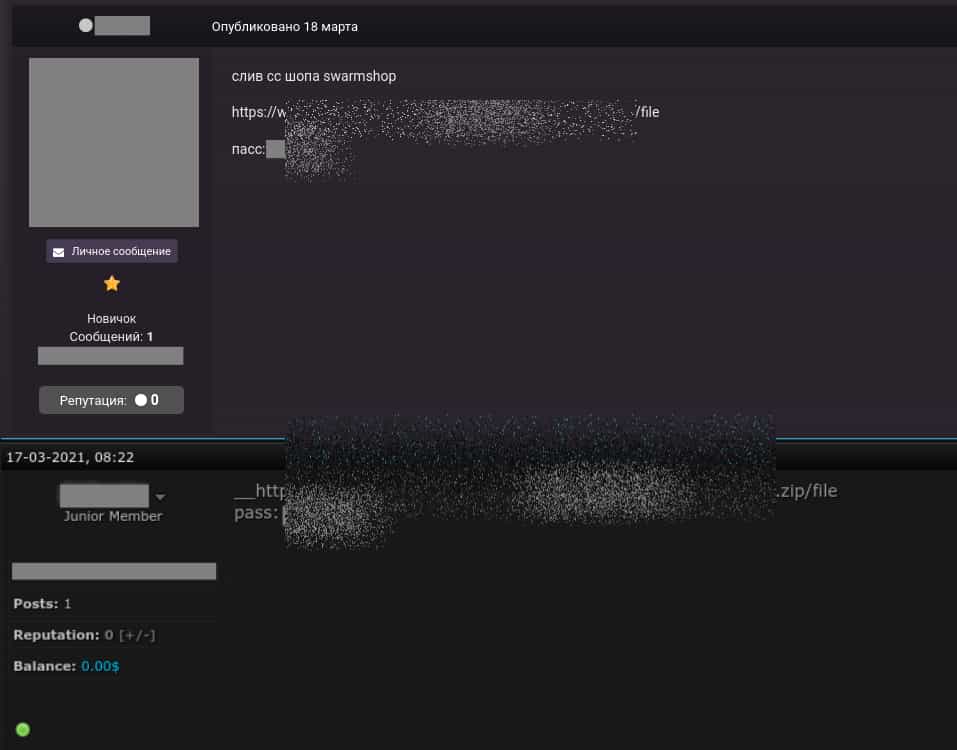Viewport: 957px width, 750px height.
Task: Open the https link ending in /file
Action: [445, 112]
